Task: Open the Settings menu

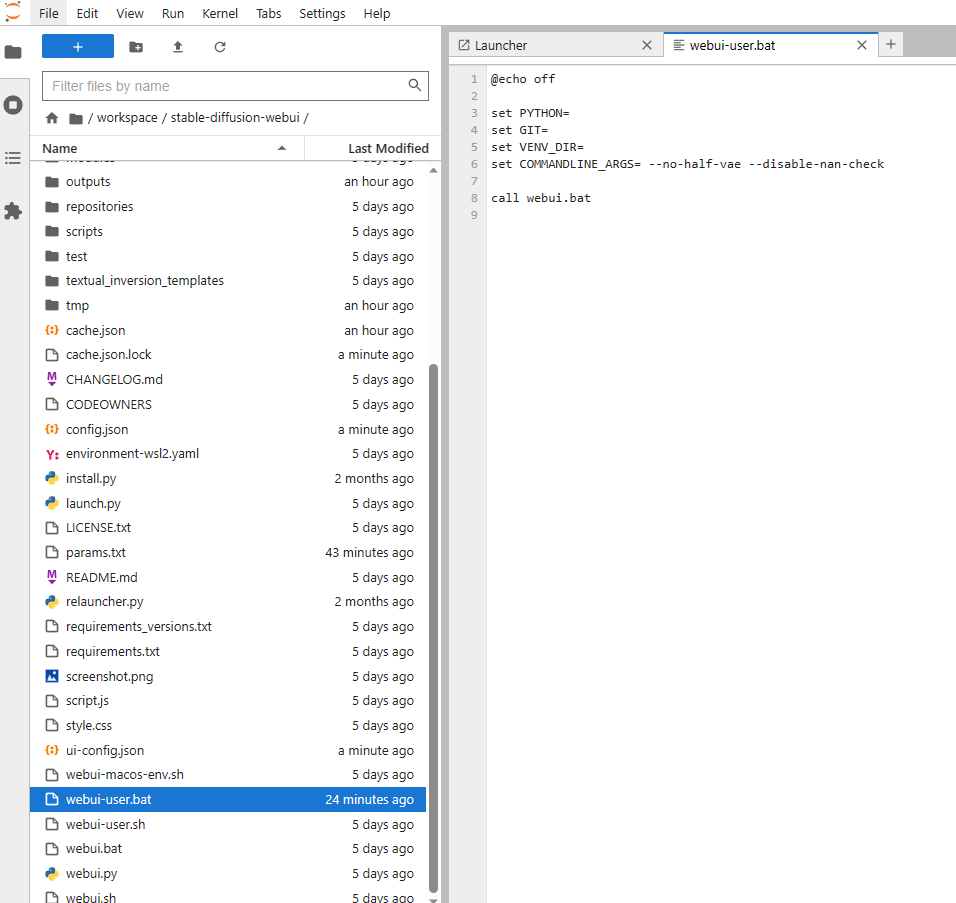Action: pos(322,14)
